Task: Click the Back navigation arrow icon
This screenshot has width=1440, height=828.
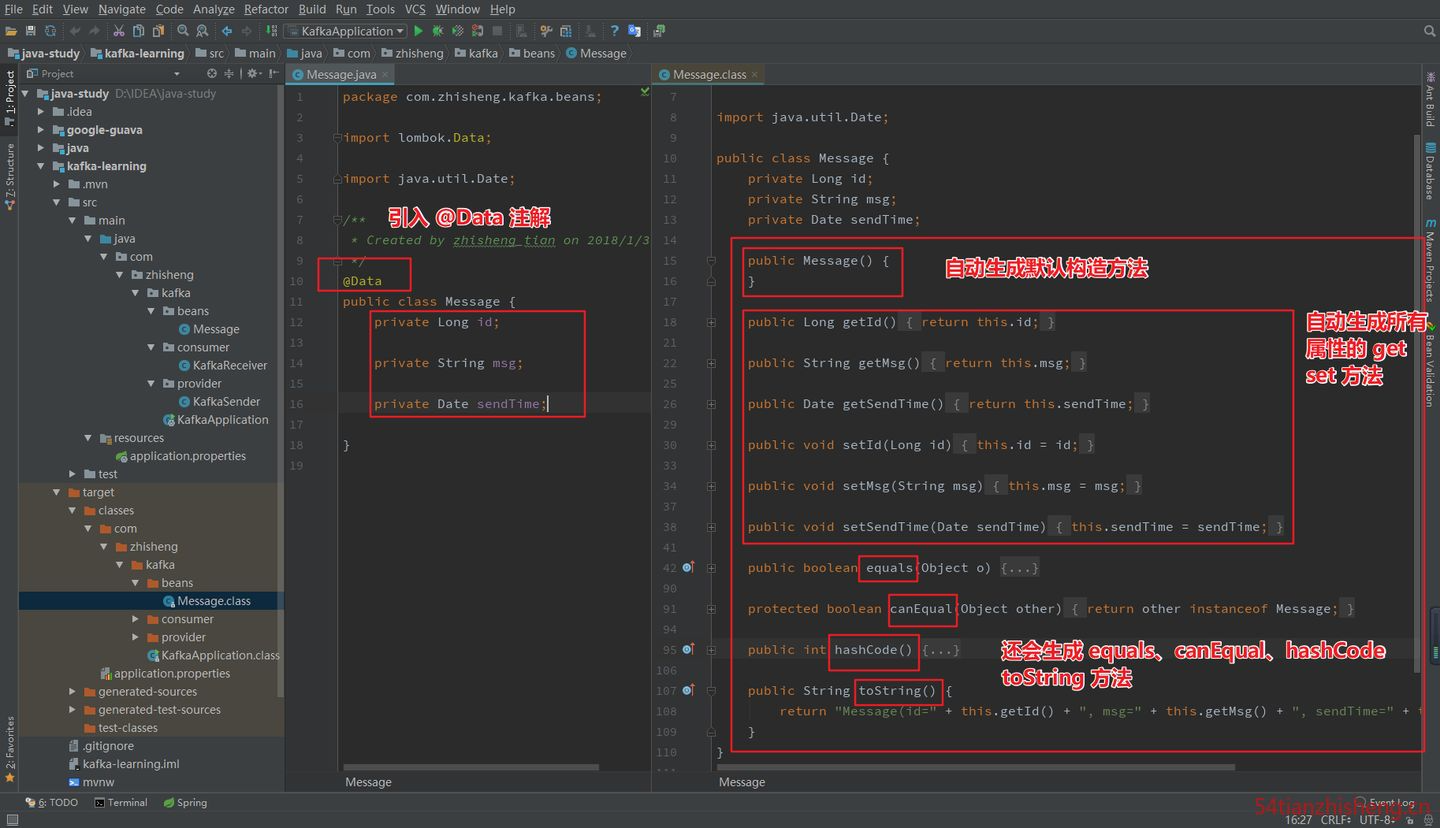Action: coord(227,31)
